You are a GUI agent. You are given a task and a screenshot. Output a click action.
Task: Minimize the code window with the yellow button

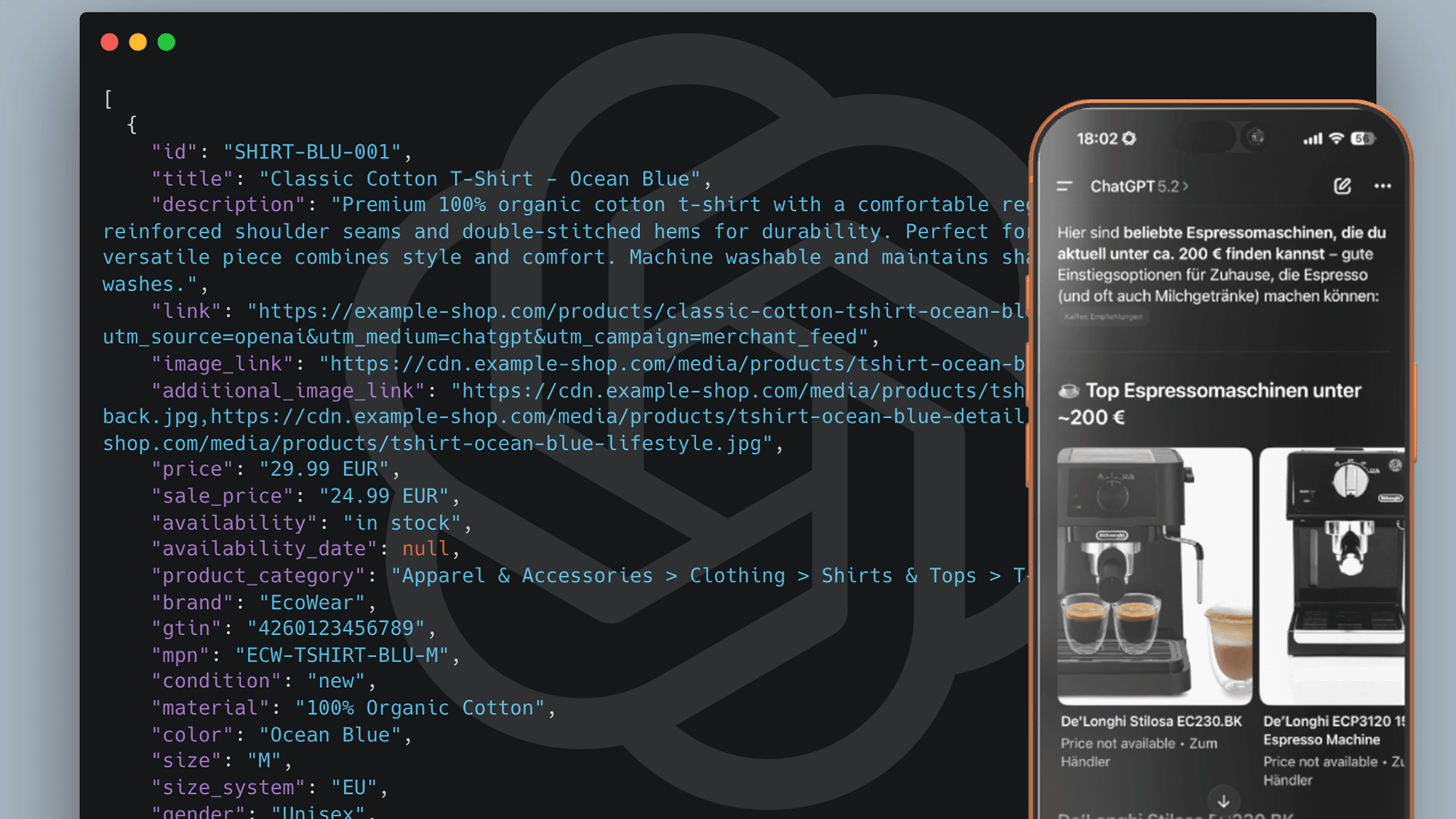pos(138,42)
